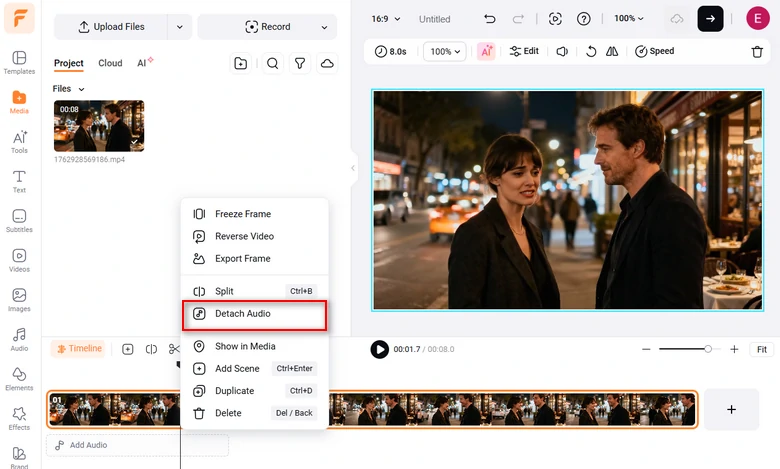Undo the last action

click(x=489, y=19)
